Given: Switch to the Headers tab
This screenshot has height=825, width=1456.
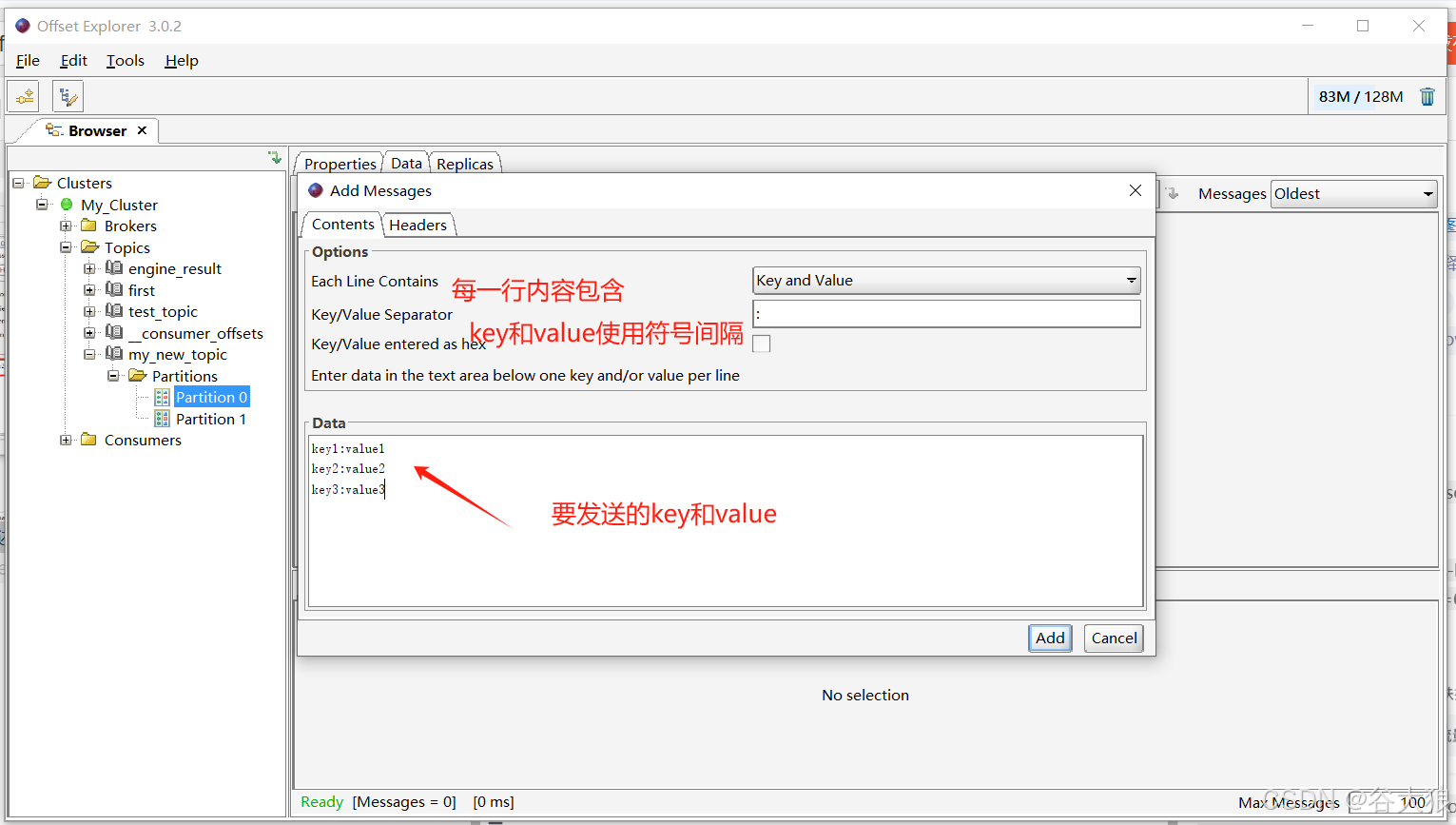Looking at the screenshot, I should (x=417, y=225).
